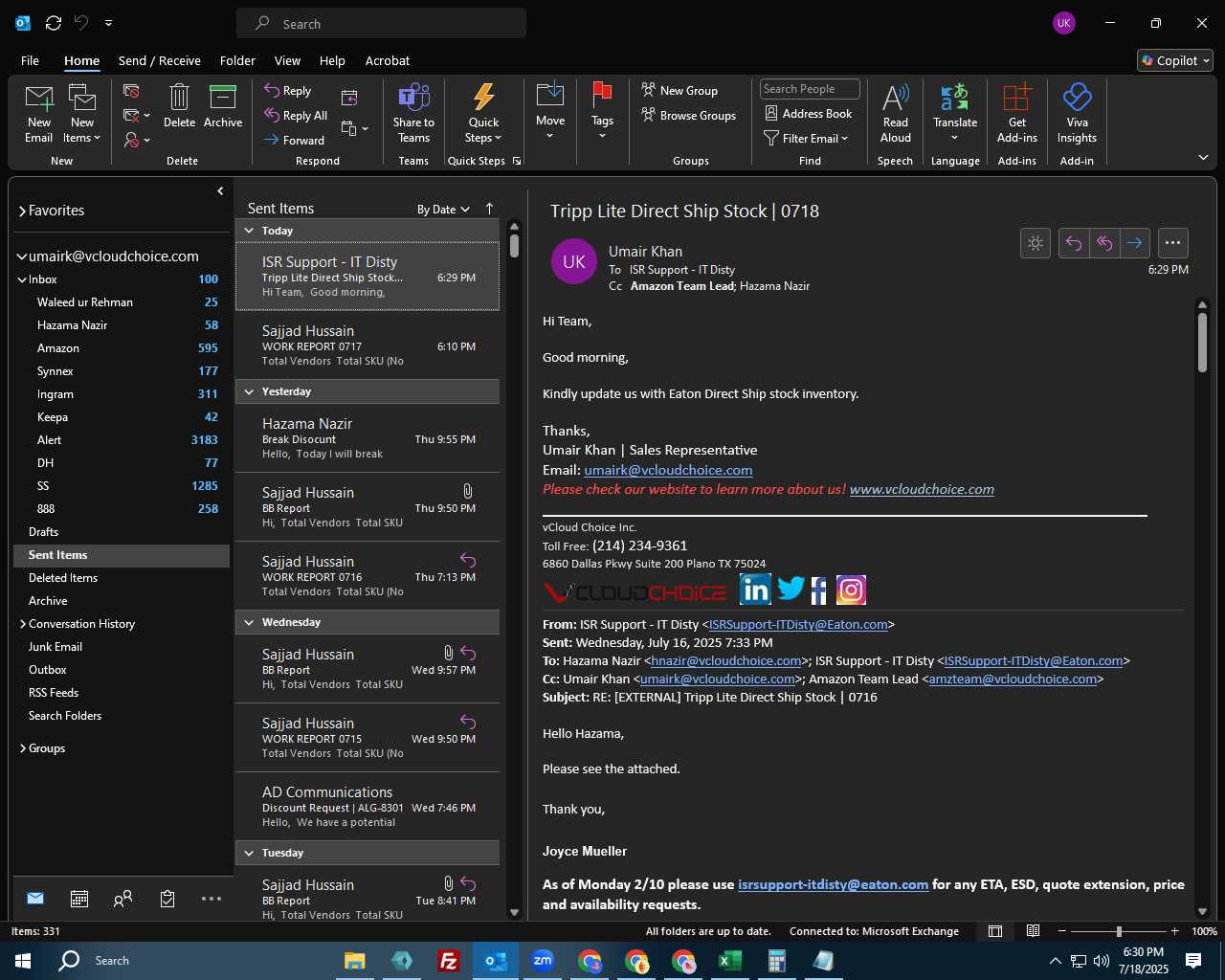
Task: Open the File menu
Action: (x=30, y=60)
